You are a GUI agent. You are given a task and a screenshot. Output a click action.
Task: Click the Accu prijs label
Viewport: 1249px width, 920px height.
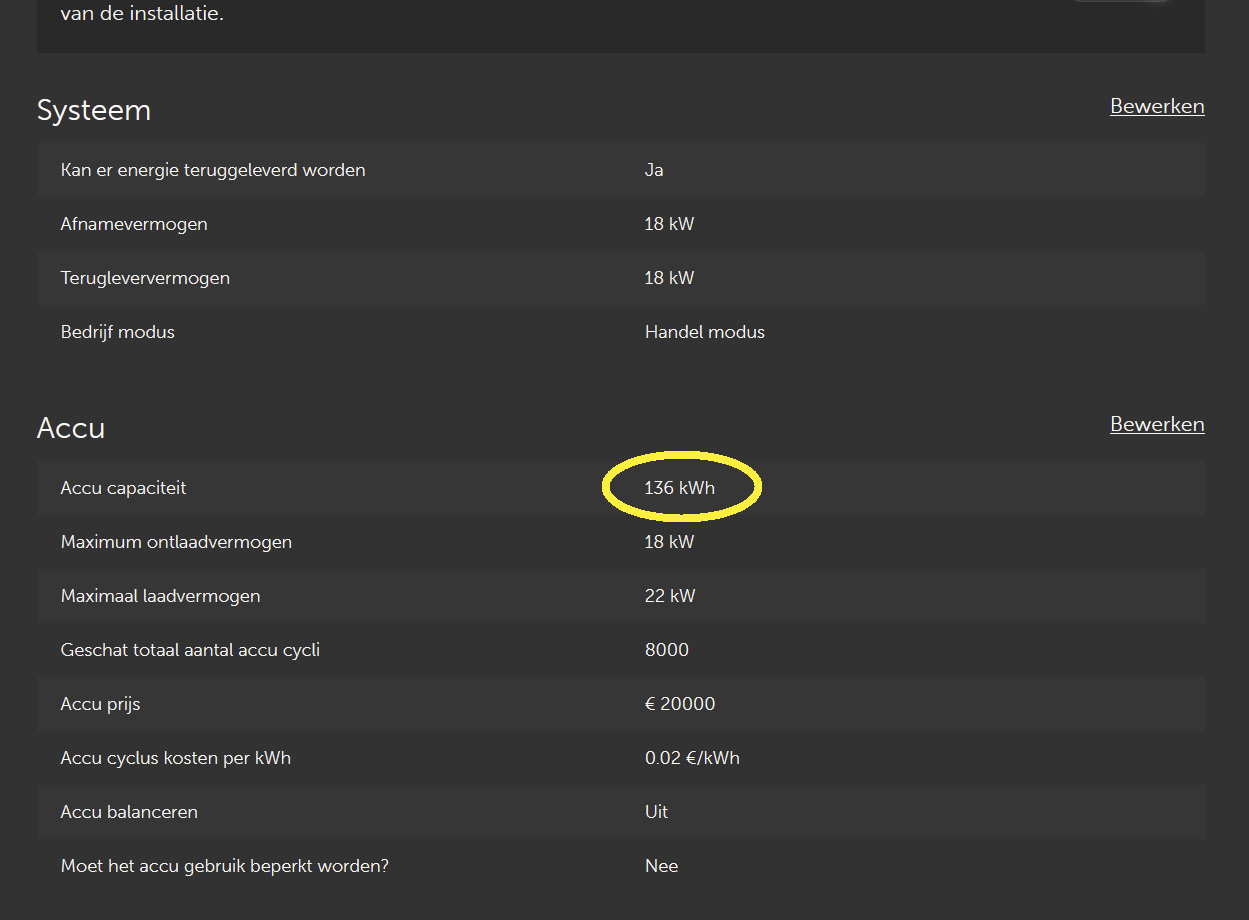(x=100, y=704)
